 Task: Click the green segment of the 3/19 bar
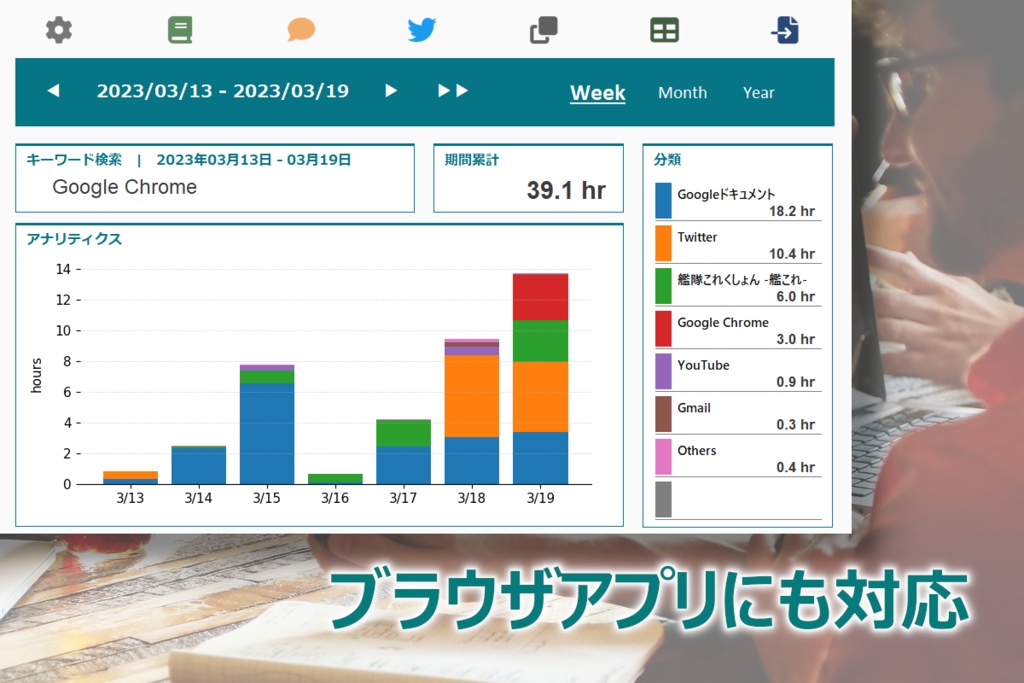[x=540, y=341]
